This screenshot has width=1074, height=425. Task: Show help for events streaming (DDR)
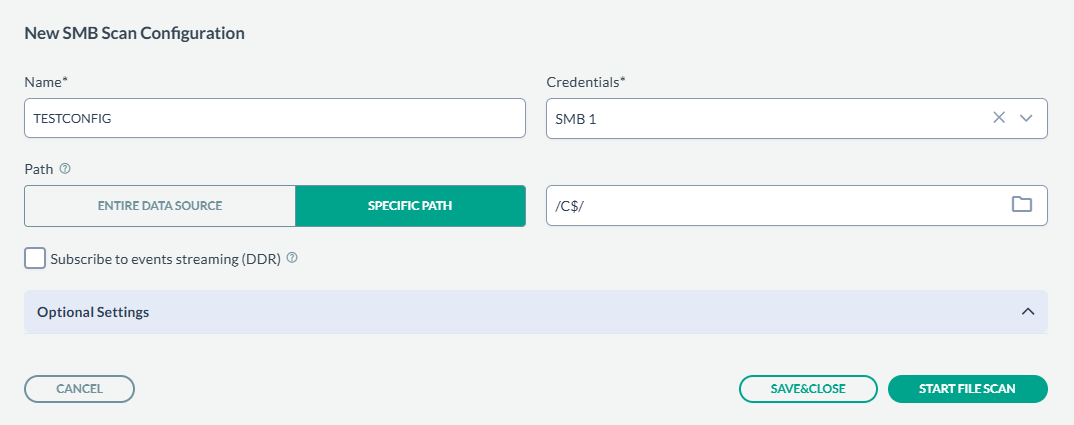point(293,258)
